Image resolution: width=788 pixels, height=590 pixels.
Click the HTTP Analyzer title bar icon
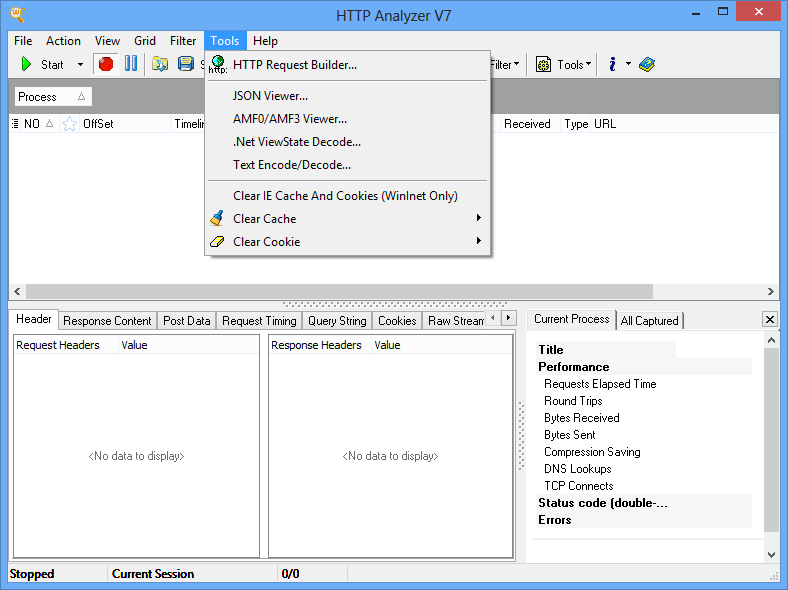point(18,14)
